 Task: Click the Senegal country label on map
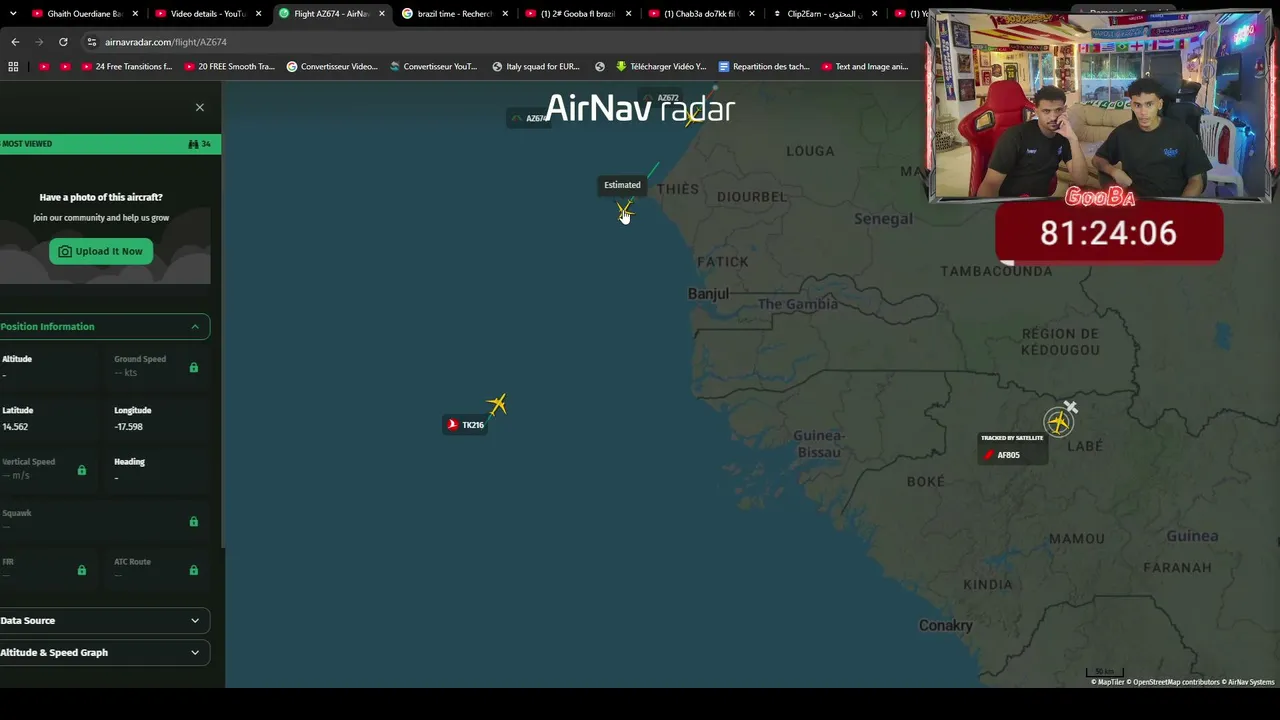(884, 219)
